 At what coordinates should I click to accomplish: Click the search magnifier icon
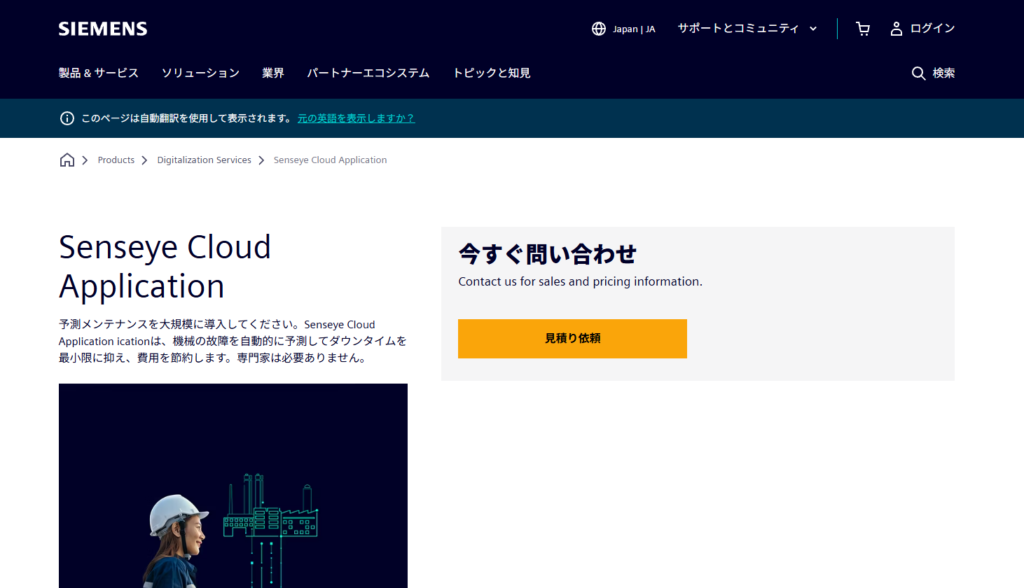918,73
